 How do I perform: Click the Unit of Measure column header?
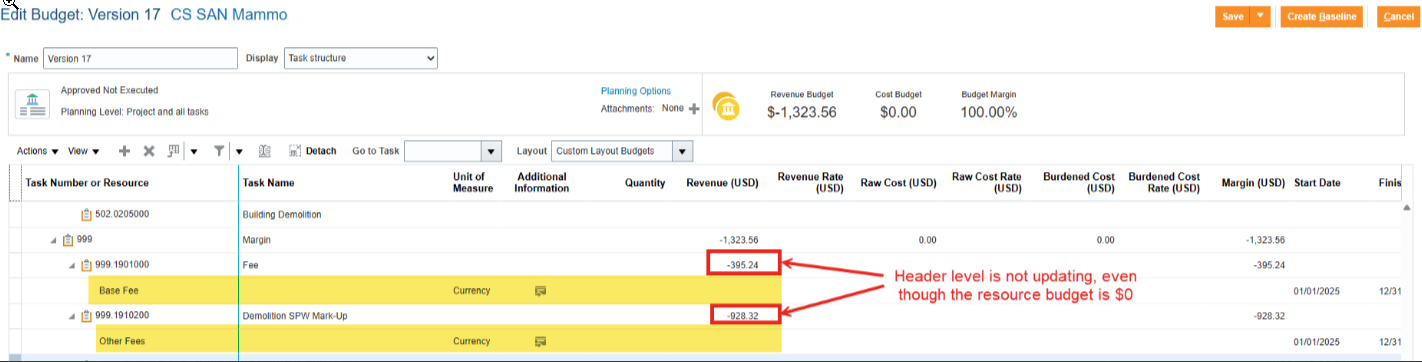click(x=473, y=182)
